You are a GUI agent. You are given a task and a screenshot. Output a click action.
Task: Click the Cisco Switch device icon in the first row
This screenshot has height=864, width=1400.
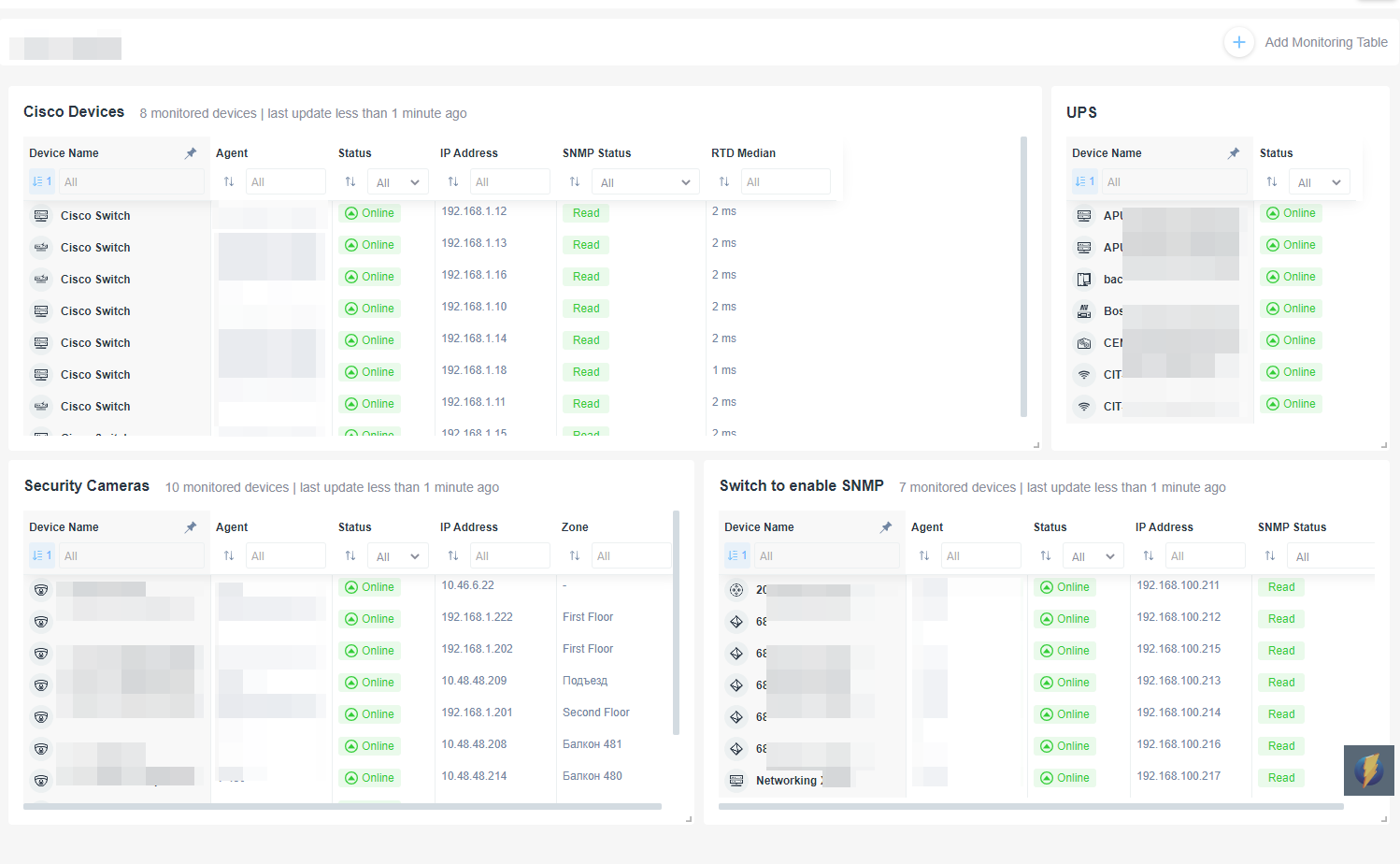(x=41, y=215)
